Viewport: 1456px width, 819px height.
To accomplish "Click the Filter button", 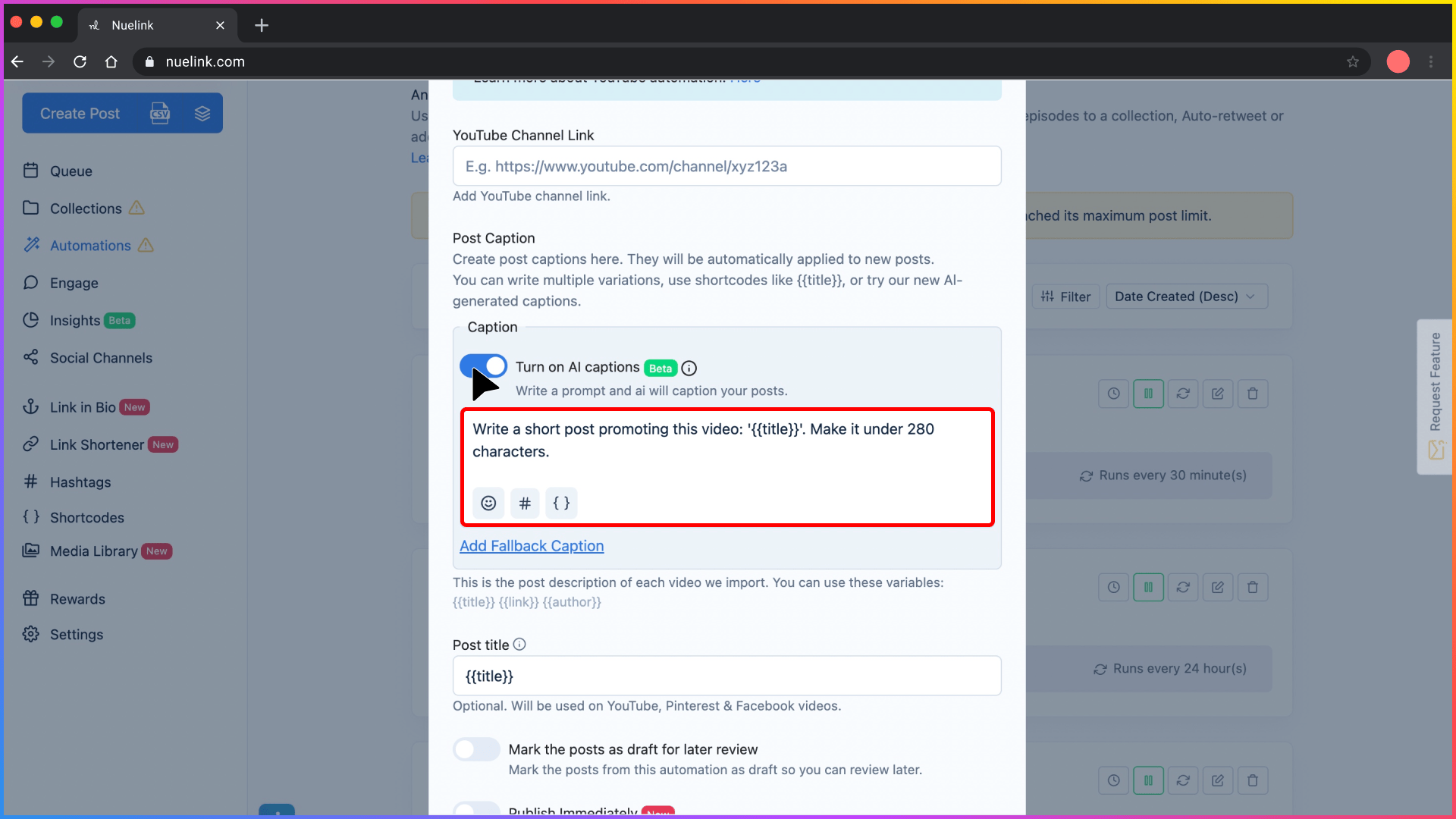I will pos(1065,297).
